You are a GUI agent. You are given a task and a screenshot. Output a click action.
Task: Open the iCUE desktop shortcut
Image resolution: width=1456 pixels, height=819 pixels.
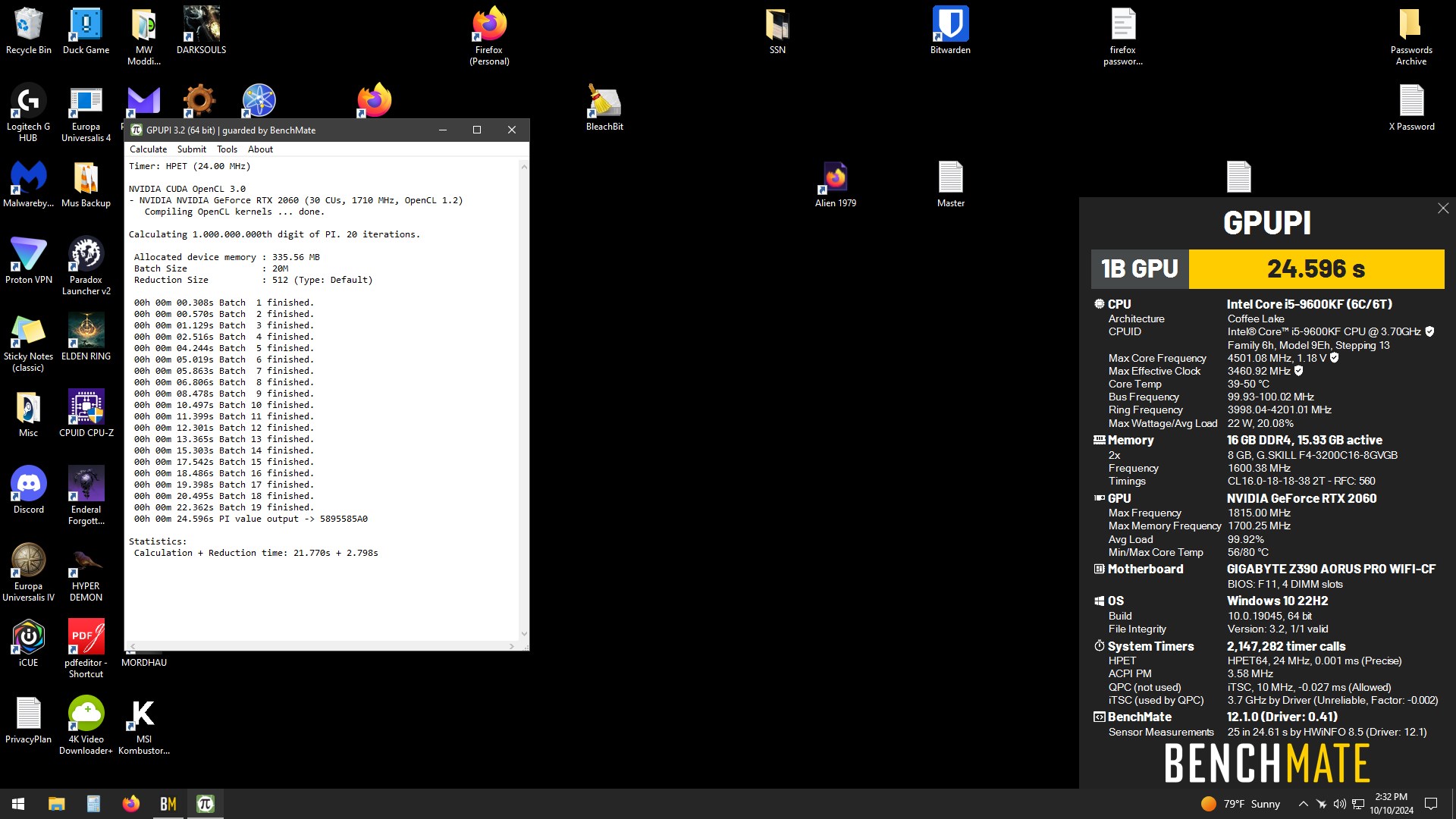click(28, 644)
